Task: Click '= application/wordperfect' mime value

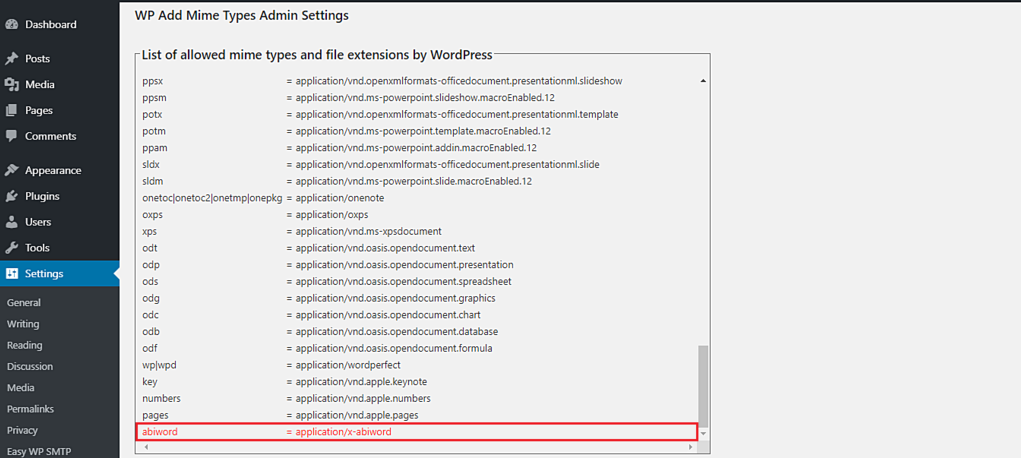Action: (343, 365)
